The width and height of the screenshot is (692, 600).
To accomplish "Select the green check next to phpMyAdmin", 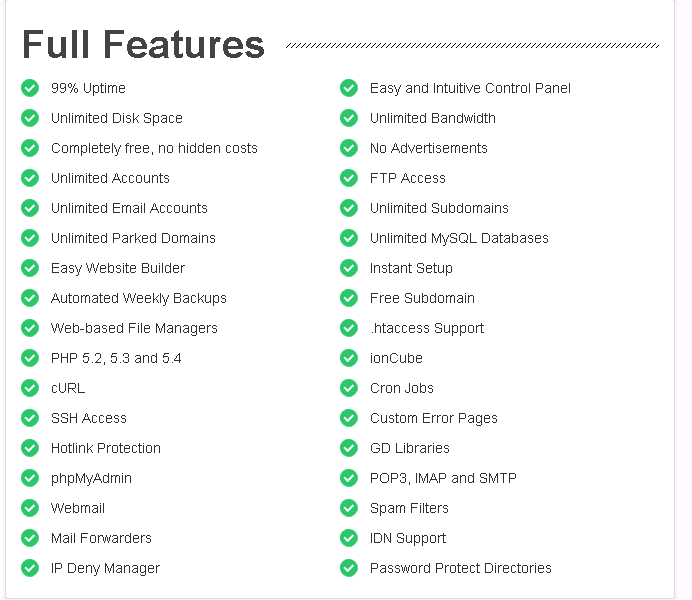I will point(30,478).
